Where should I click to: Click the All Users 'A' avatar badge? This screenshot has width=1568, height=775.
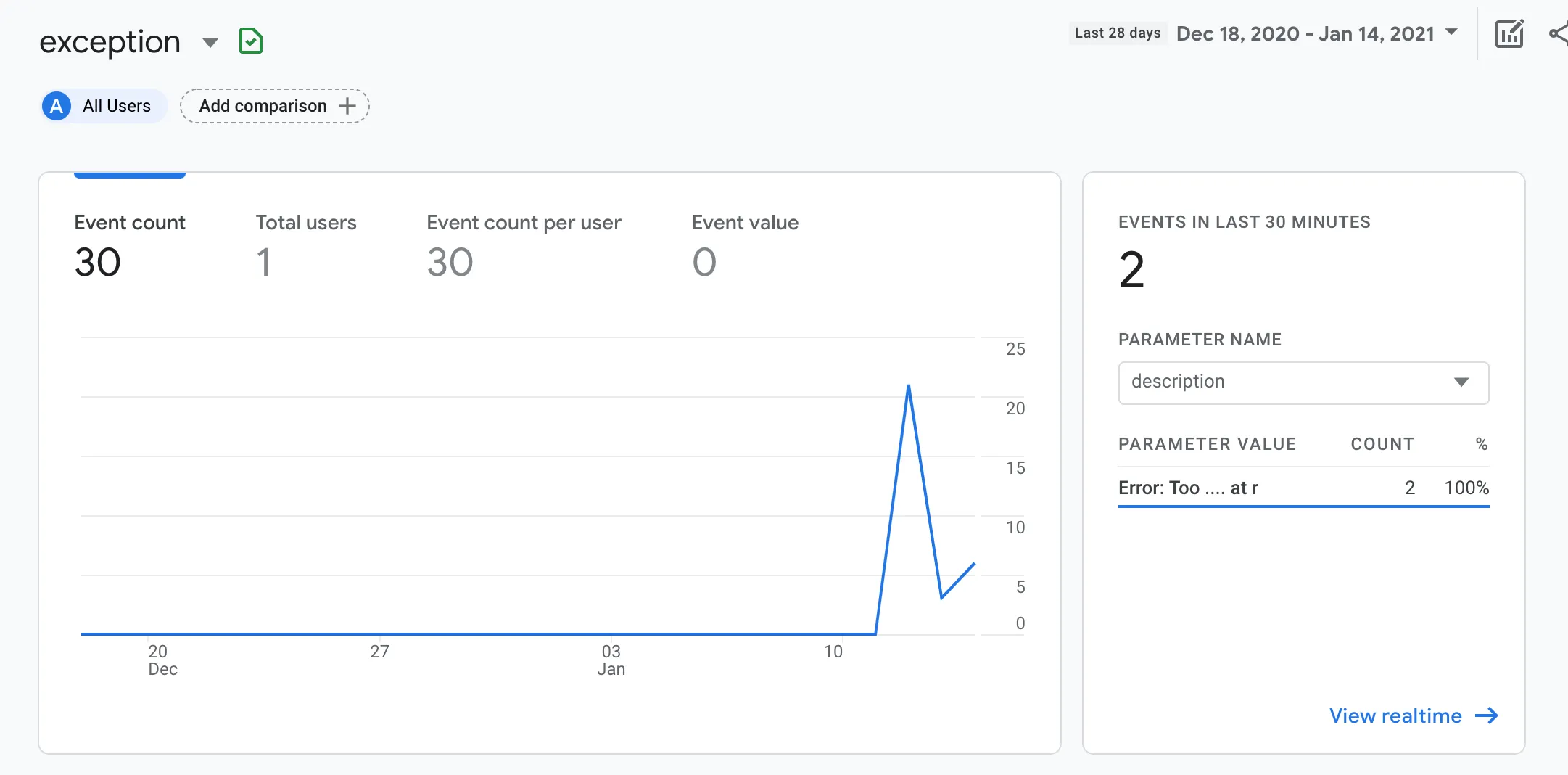[x=57, y=106]
